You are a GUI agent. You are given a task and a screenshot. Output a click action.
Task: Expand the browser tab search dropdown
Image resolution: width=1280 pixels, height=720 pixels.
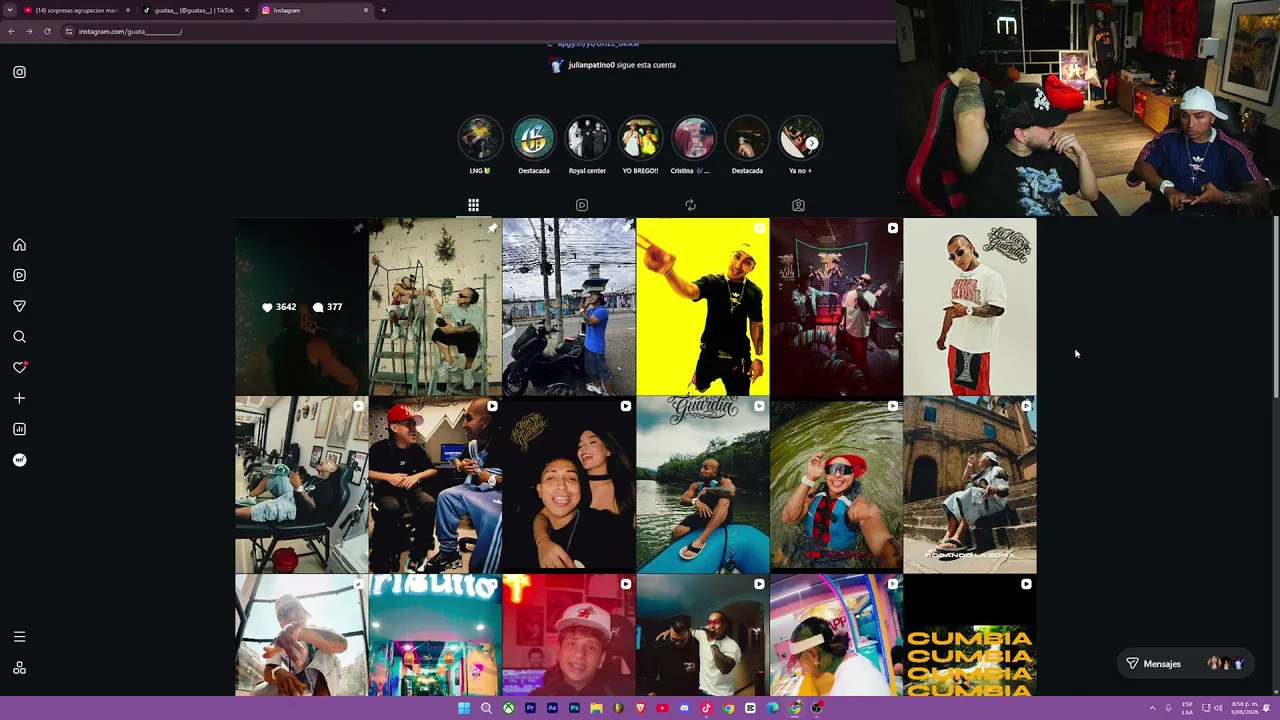9,10
